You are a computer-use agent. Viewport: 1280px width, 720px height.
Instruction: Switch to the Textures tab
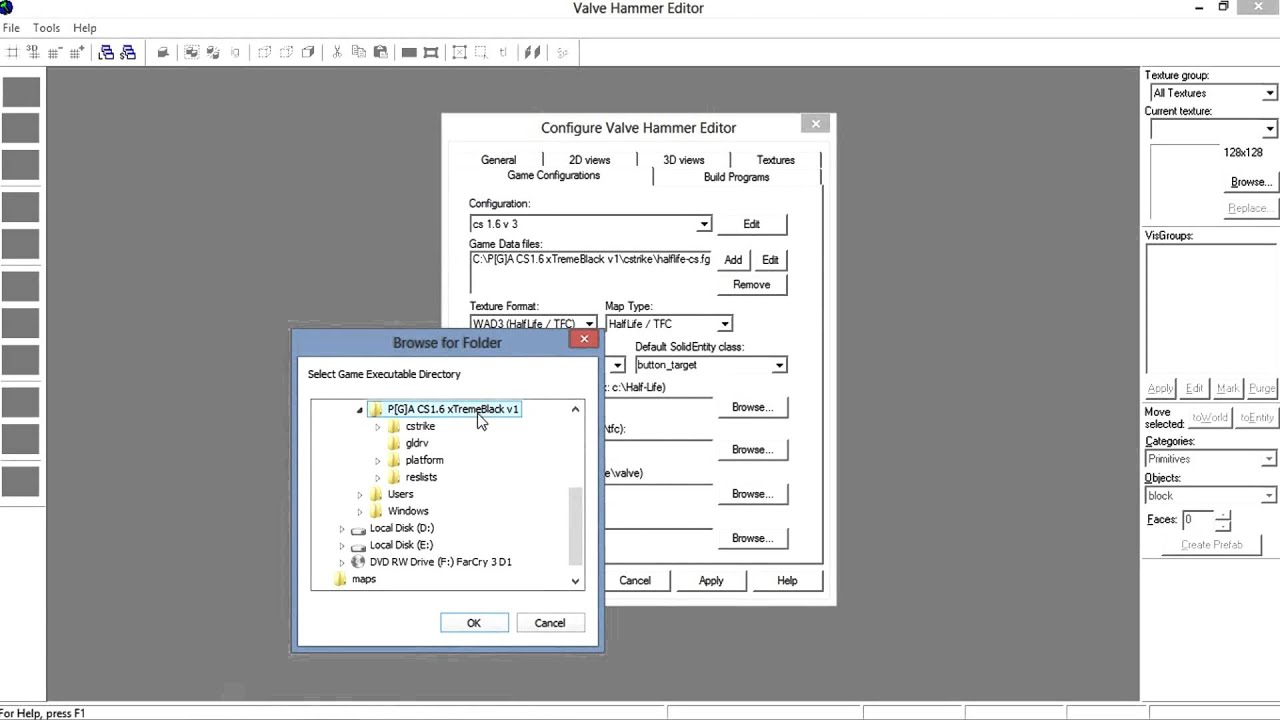[x=776, y=160]
